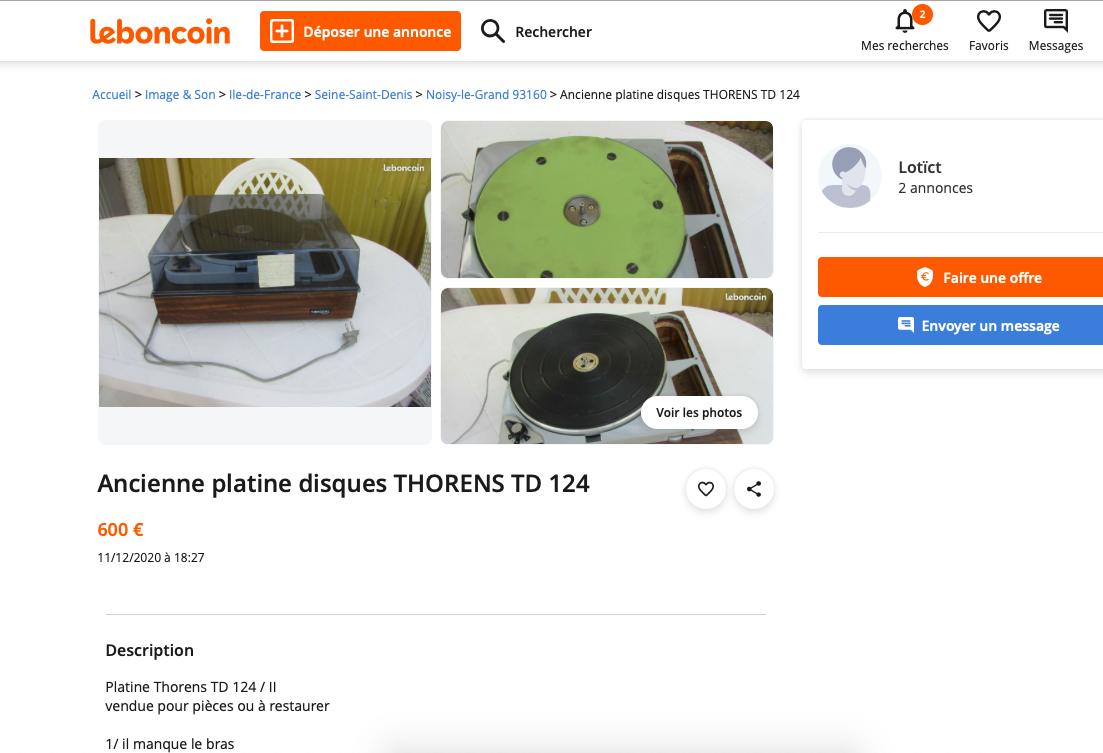Click Lotïct seller name
The image size is (1103, 753).
click(x=919, y=167)
